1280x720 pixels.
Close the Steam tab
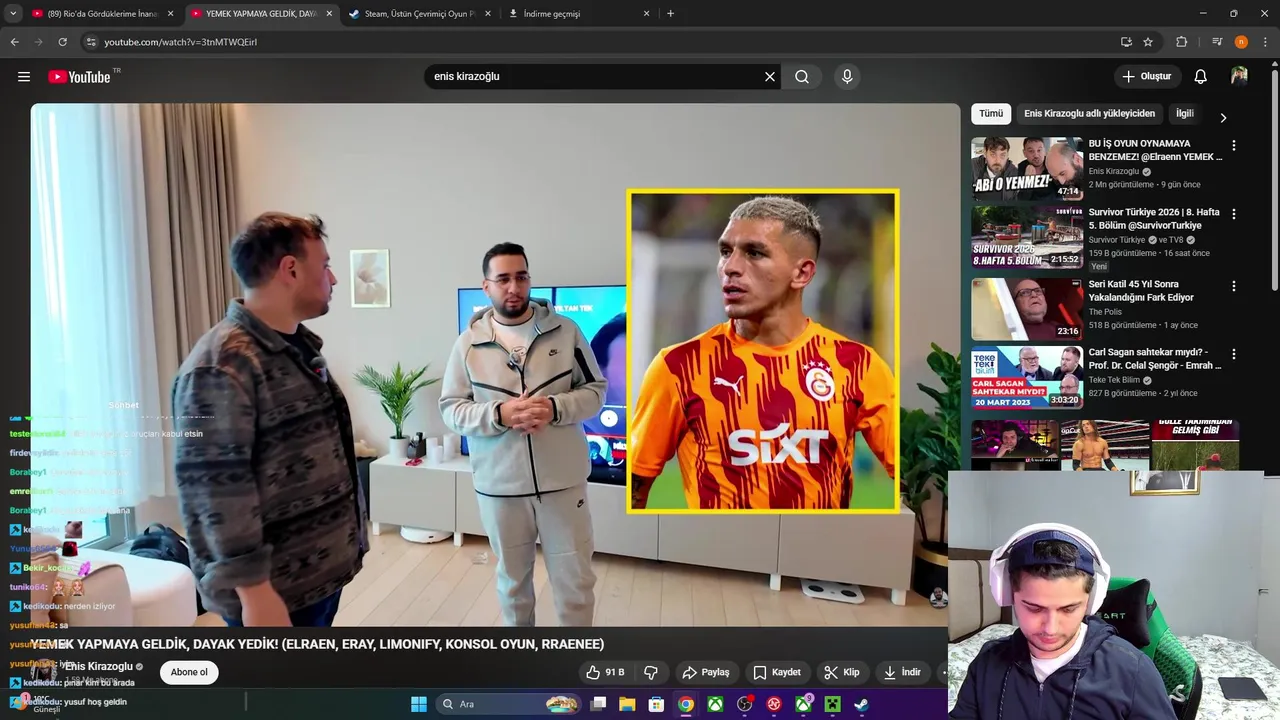pos(487,14)
